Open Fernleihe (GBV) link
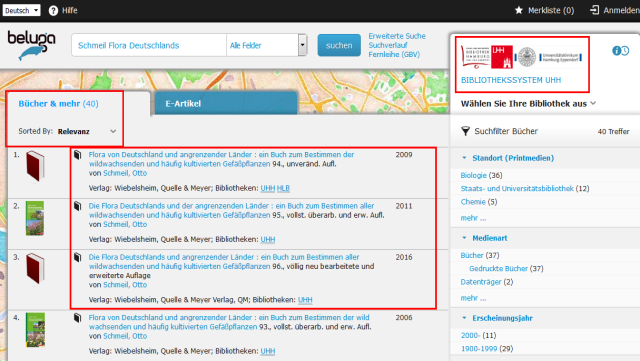Image resolution: width=640 pixels, height=361 pixels. [x=394, y=54]
